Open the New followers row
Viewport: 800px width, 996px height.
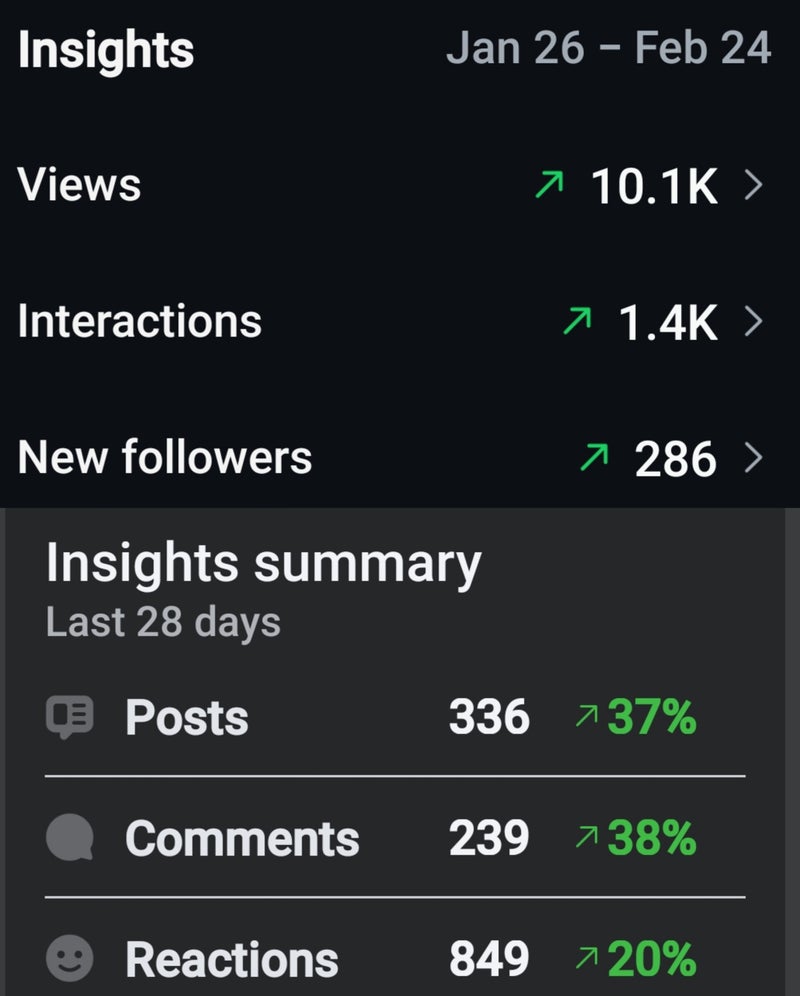[x=165, y=458]
